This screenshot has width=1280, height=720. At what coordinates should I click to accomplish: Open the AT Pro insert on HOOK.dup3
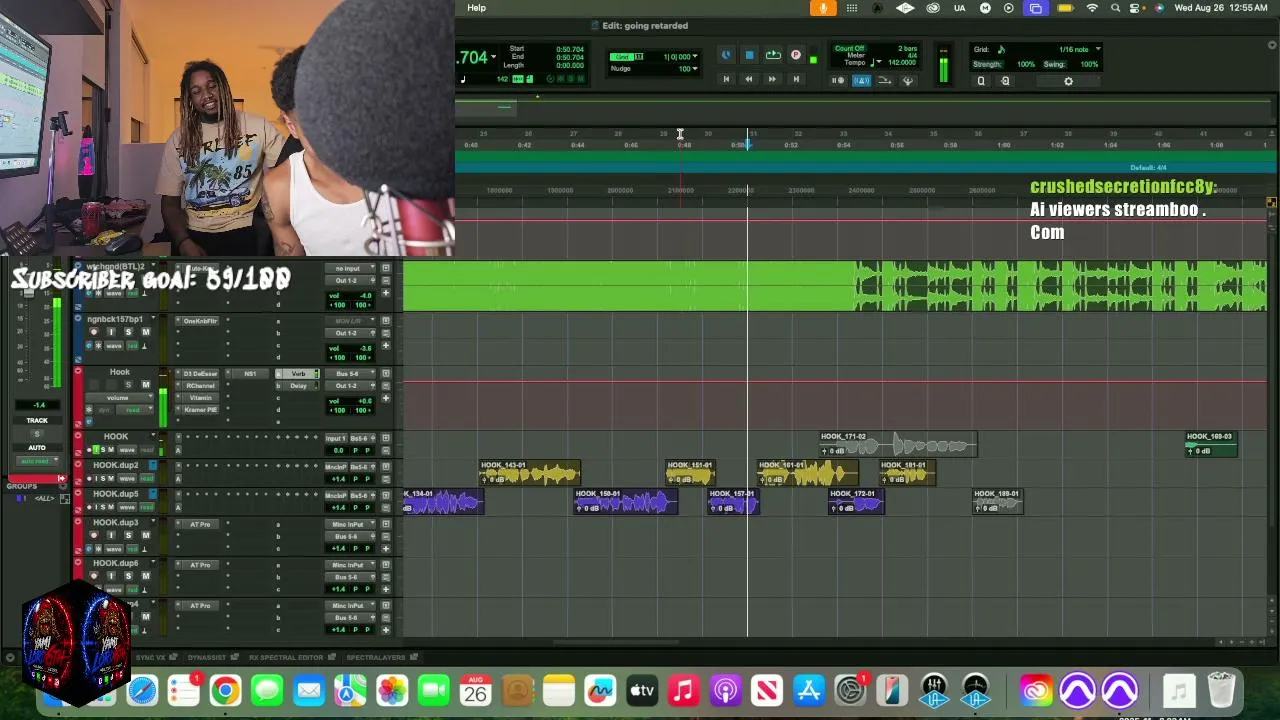click(200, 524)
